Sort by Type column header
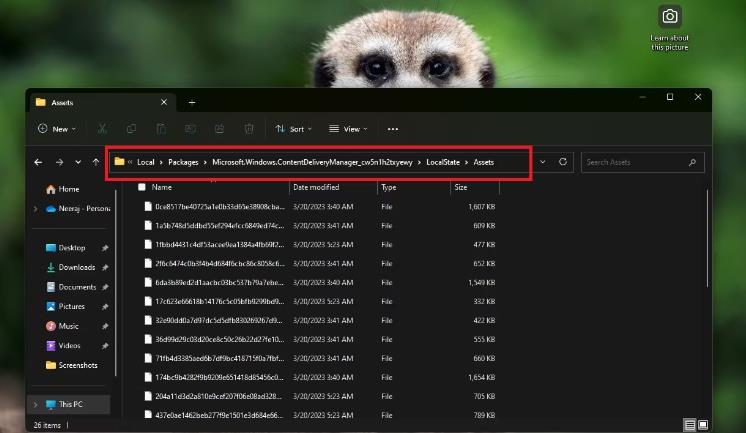Viewport: 746px width, 433px height. [389, 187]
